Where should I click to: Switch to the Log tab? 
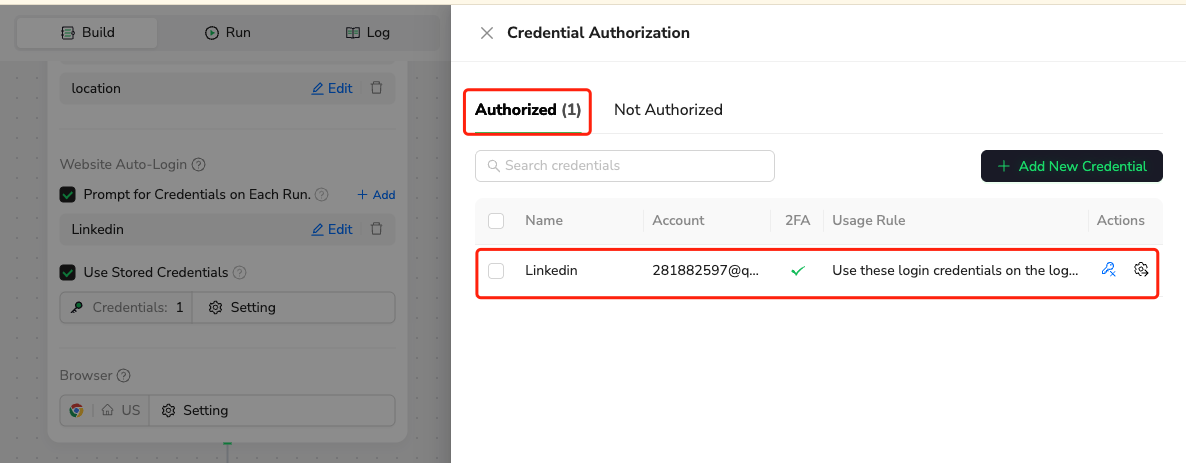click(x=367, y=33)
